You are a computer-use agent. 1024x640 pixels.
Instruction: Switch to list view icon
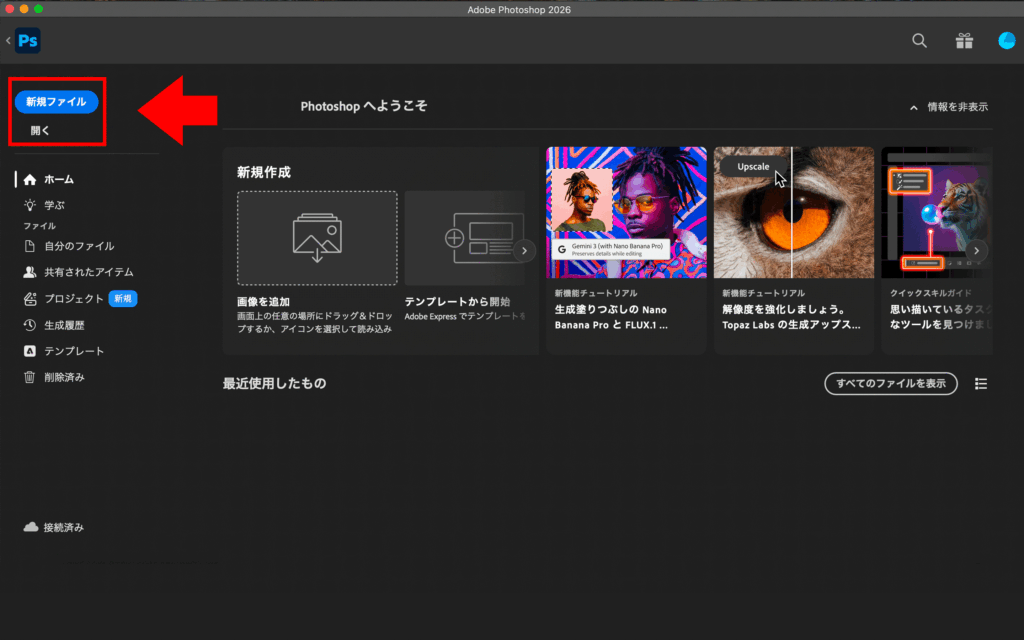[981, 384]
